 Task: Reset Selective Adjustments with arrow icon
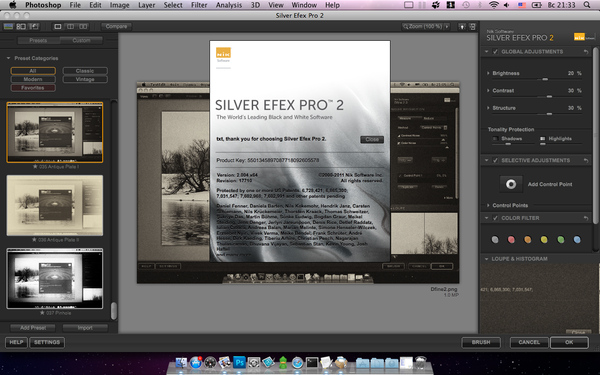tap(586, 160)
